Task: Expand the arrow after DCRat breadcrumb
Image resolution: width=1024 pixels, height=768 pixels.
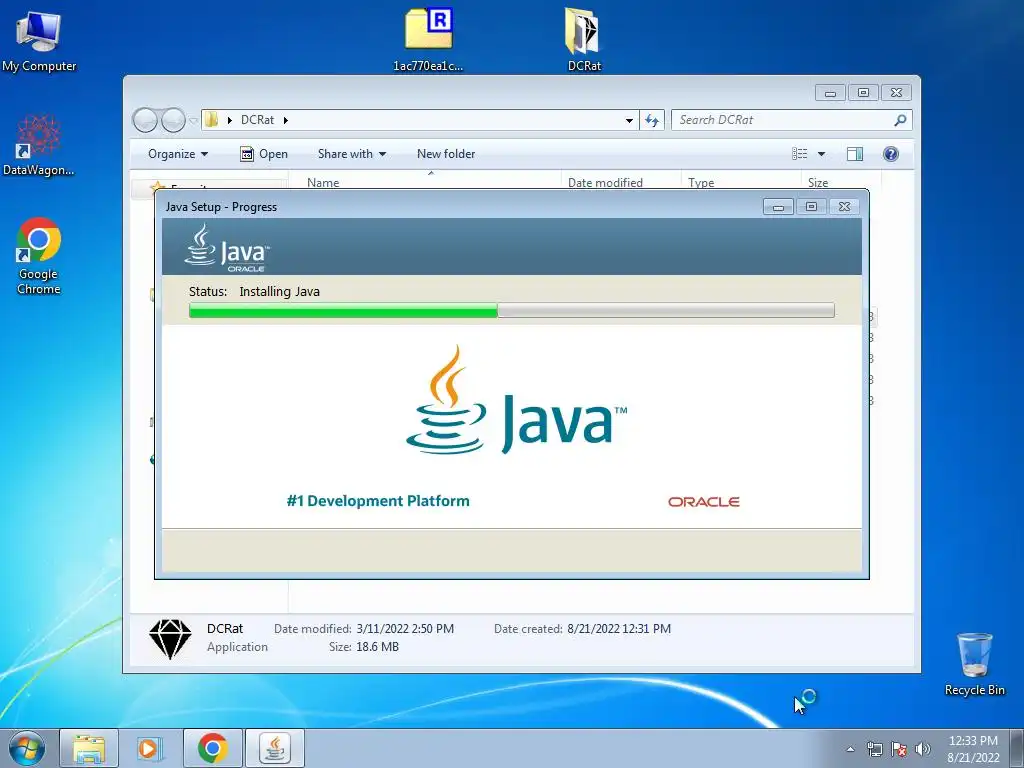Action: (x=286, y=120)
